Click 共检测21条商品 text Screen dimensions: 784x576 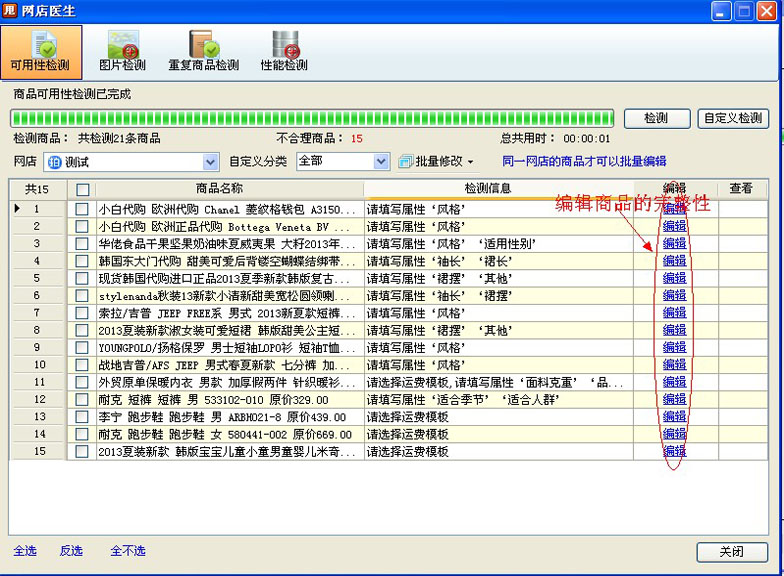pyautogui.click(x=119, y=138)
